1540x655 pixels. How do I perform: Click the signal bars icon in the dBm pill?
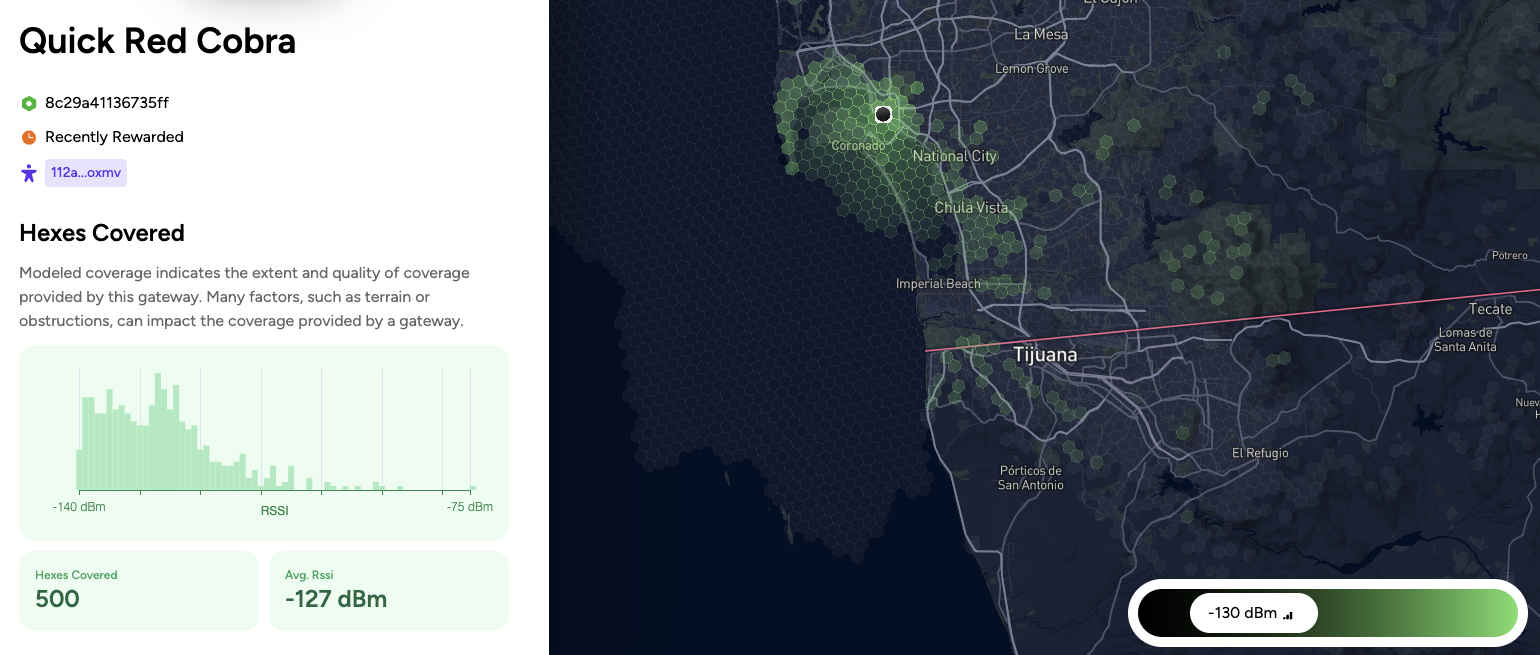coord(1288,615)
